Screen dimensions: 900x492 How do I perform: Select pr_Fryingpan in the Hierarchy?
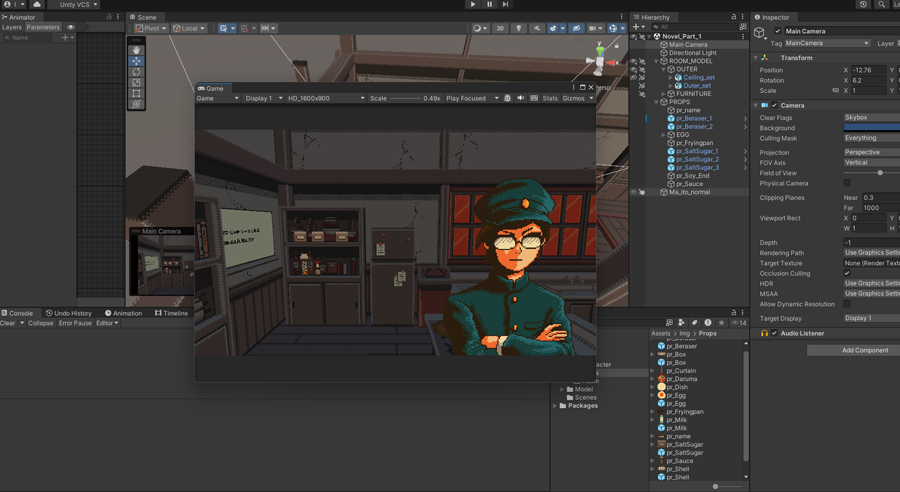(693, 143)
